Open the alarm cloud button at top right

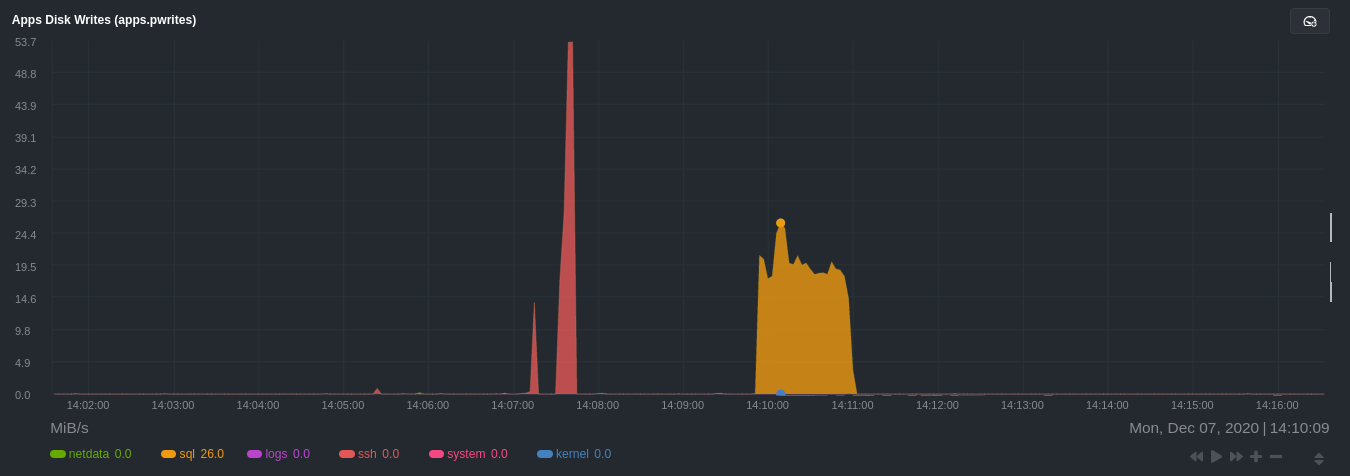pos(1309,21)
